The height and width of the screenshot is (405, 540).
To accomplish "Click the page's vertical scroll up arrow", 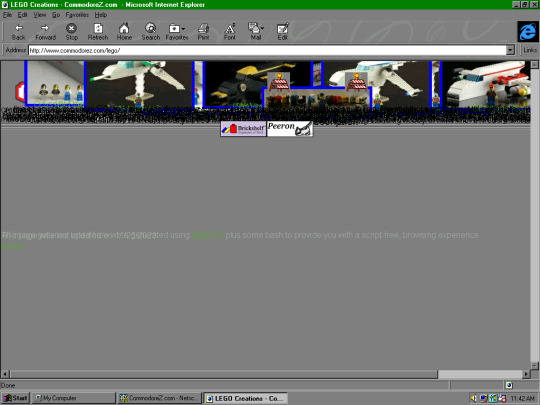I will 534,65.
